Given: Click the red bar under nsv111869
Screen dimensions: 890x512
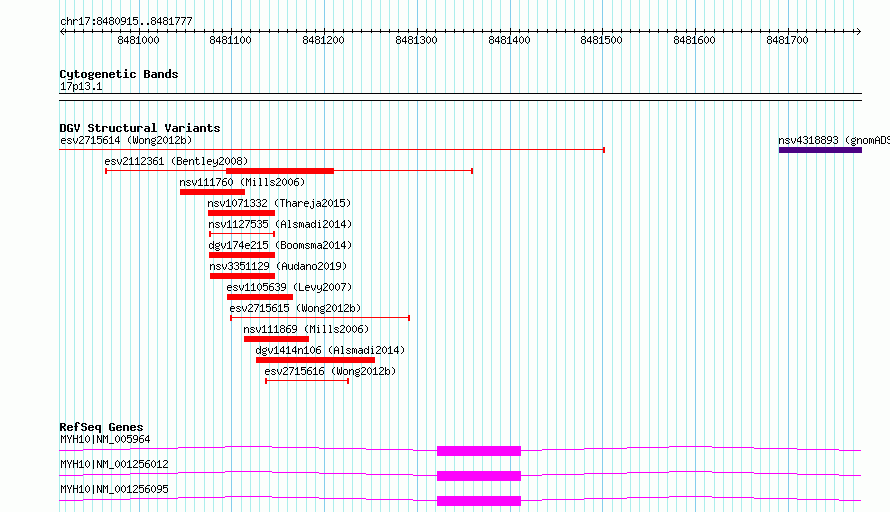Looking at the screenshot, I should click(276, 339).
